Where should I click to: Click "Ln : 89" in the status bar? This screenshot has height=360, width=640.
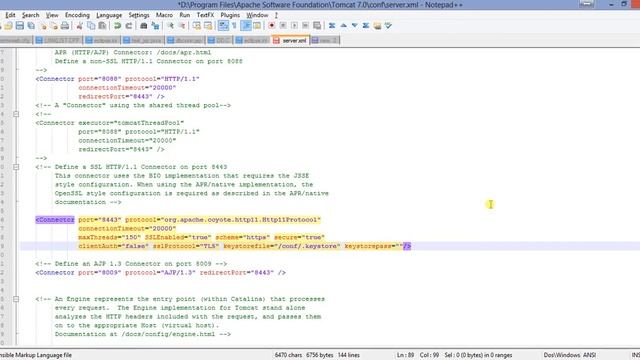click(405, 355)
